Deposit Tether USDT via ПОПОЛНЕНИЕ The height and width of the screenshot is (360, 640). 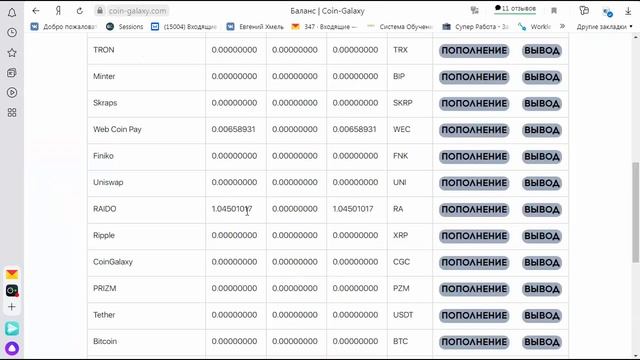(x=474, y=316)
